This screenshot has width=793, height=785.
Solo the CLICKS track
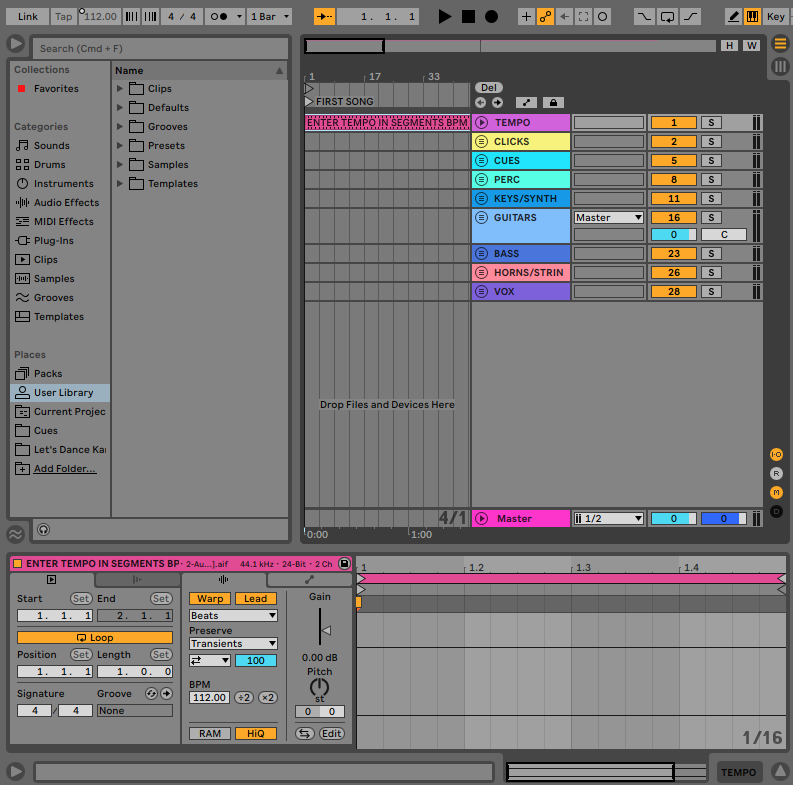pyautogui.click(x=711, y=142)
